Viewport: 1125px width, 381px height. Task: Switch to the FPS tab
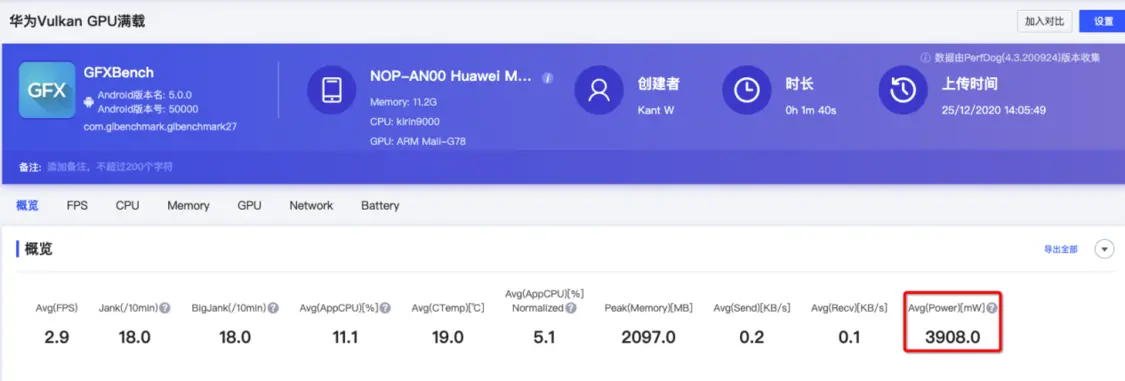point(77,206)
